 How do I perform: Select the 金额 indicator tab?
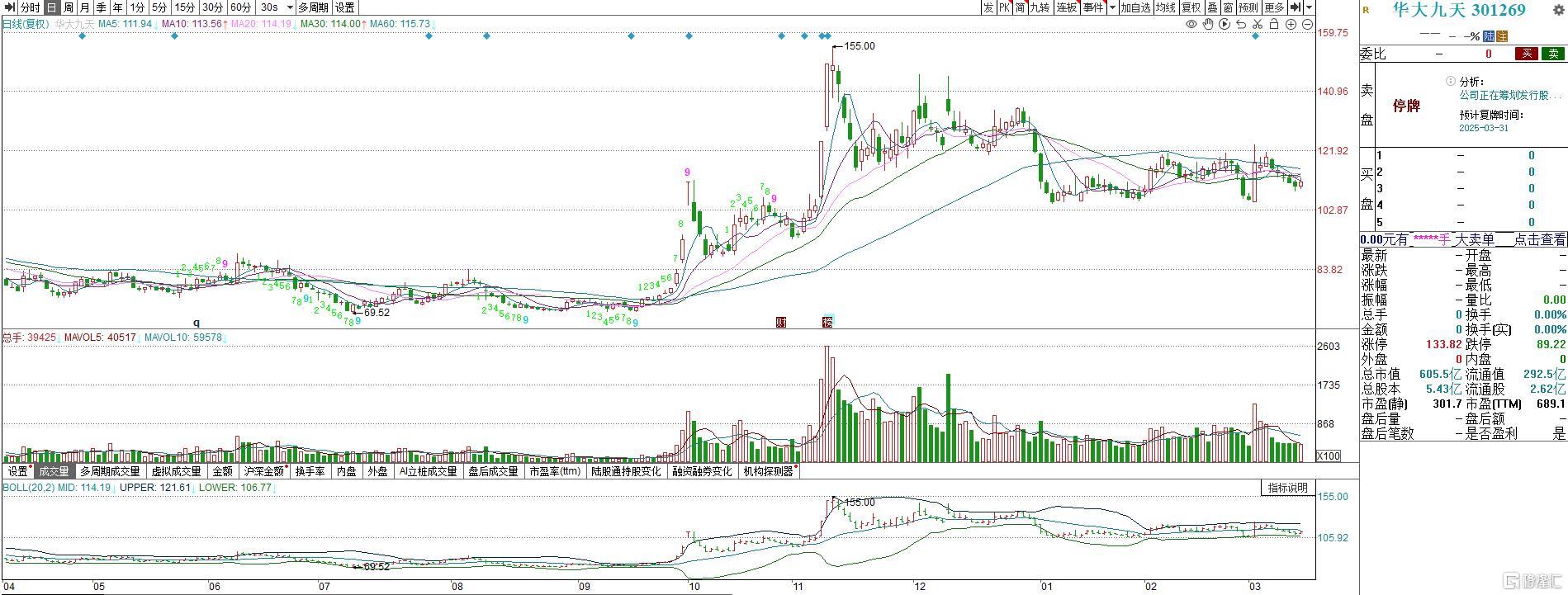coord(222,471)
